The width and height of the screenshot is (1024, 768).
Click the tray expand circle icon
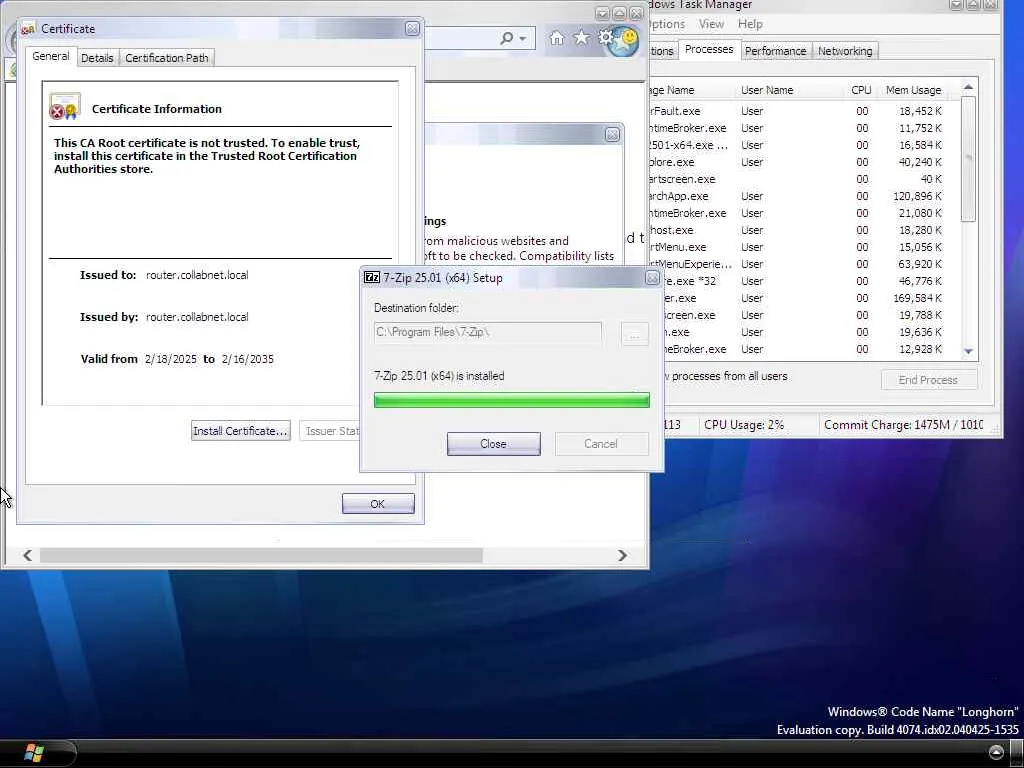pos(997,752)
